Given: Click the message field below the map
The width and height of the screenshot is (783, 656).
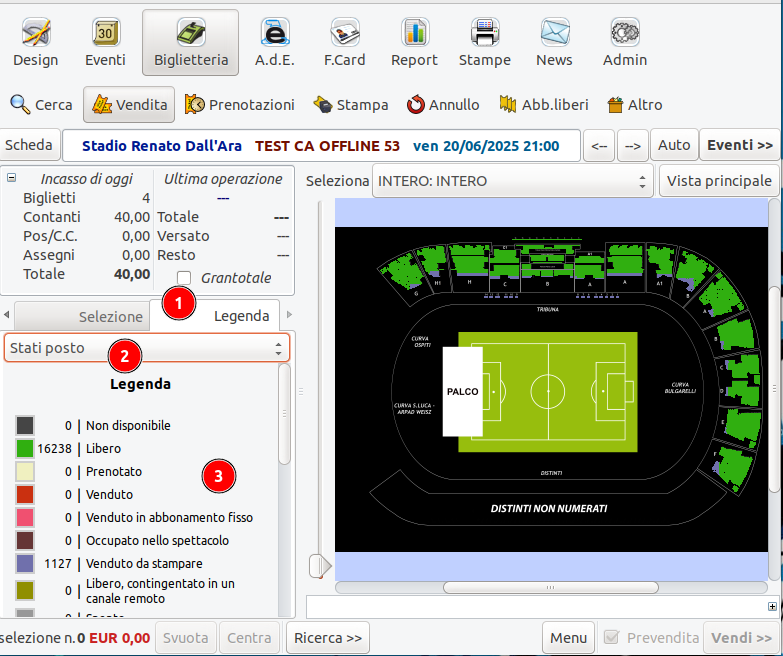Looking at the screenshot, I should coord(537,607).
